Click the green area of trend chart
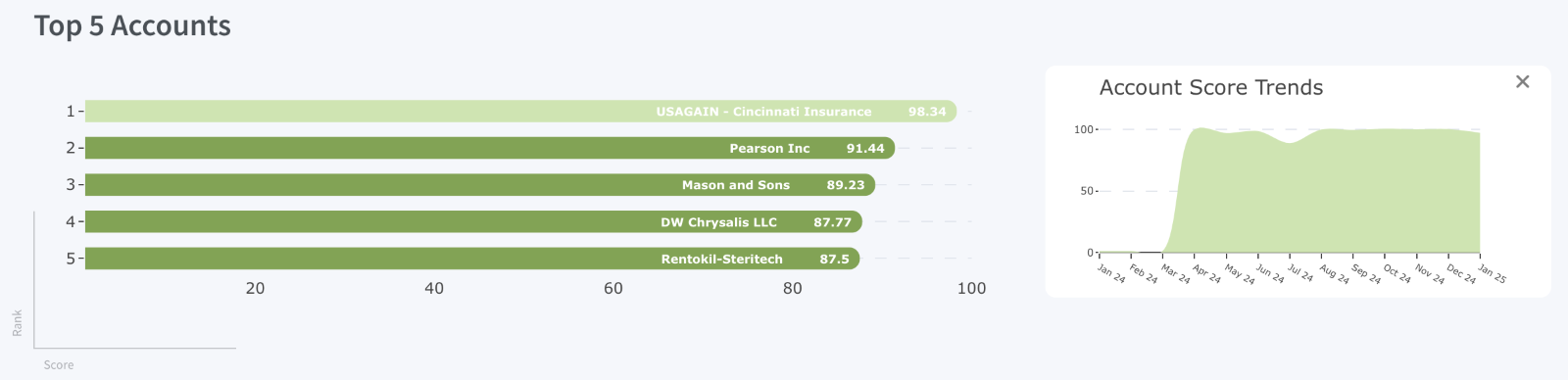The height and width of the screenshot is (380, 1568). [1333, 196]
